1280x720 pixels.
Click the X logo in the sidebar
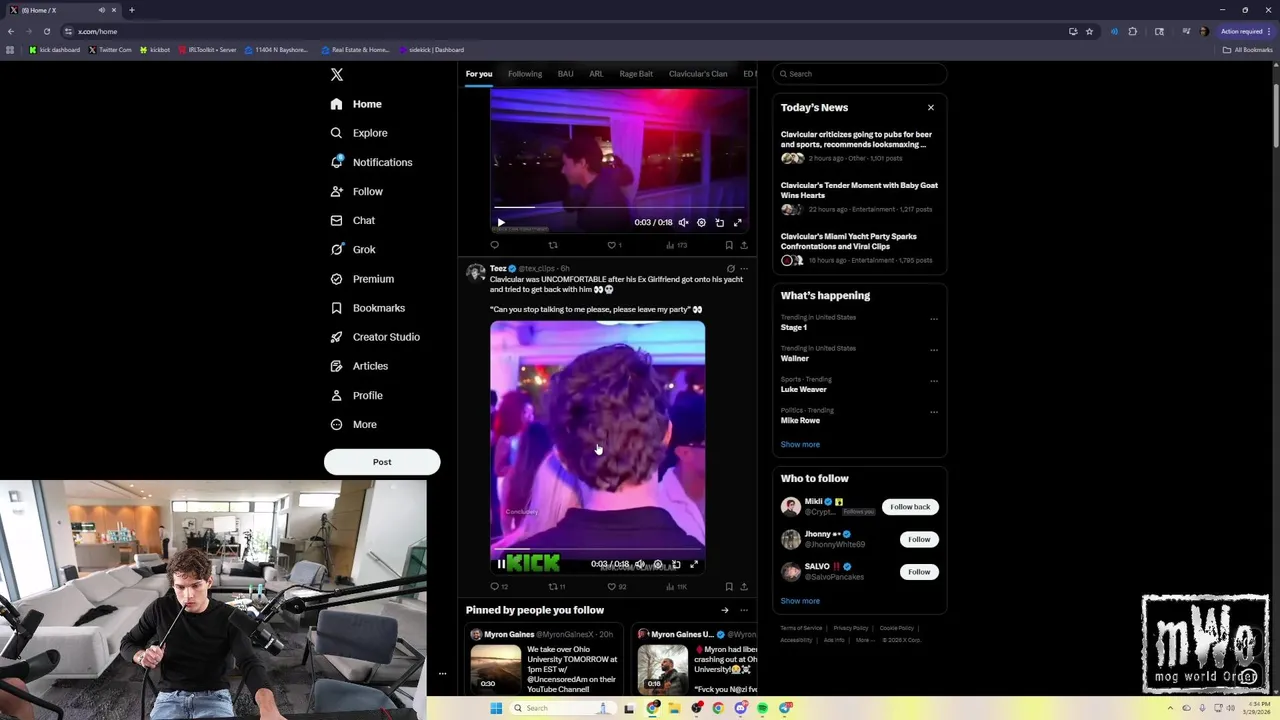[x=337, y=74]
